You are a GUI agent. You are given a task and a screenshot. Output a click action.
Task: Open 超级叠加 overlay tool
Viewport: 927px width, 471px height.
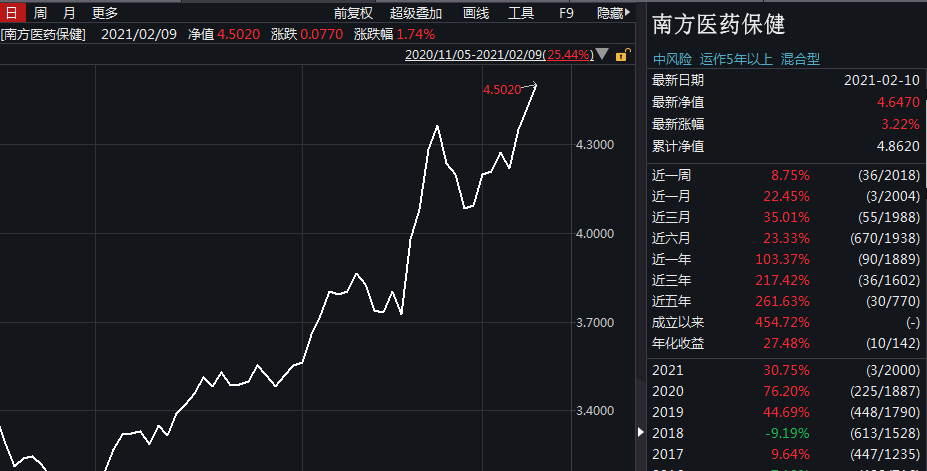tap(416, 12)
